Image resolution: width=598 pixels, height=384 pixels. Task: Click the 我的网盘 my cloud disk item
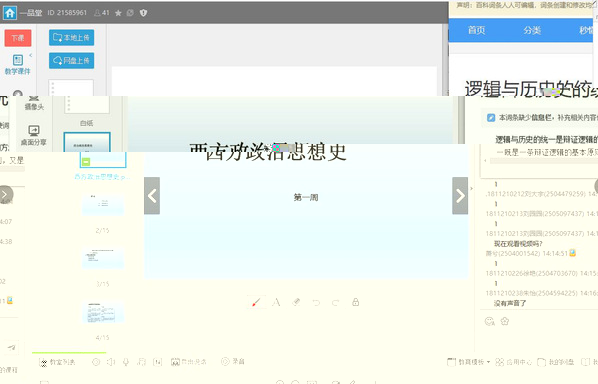(x=555, y=362)
